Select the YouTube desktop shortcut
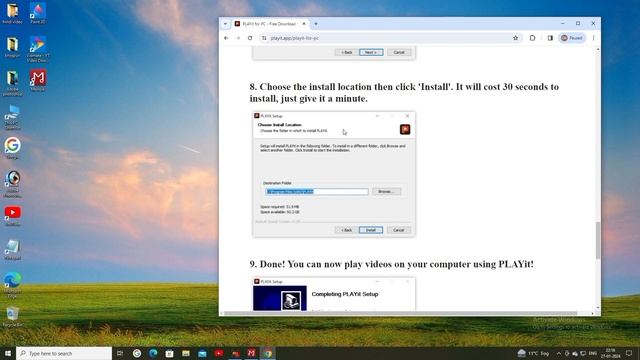640x360 pixels. click(x=13, y=216)
